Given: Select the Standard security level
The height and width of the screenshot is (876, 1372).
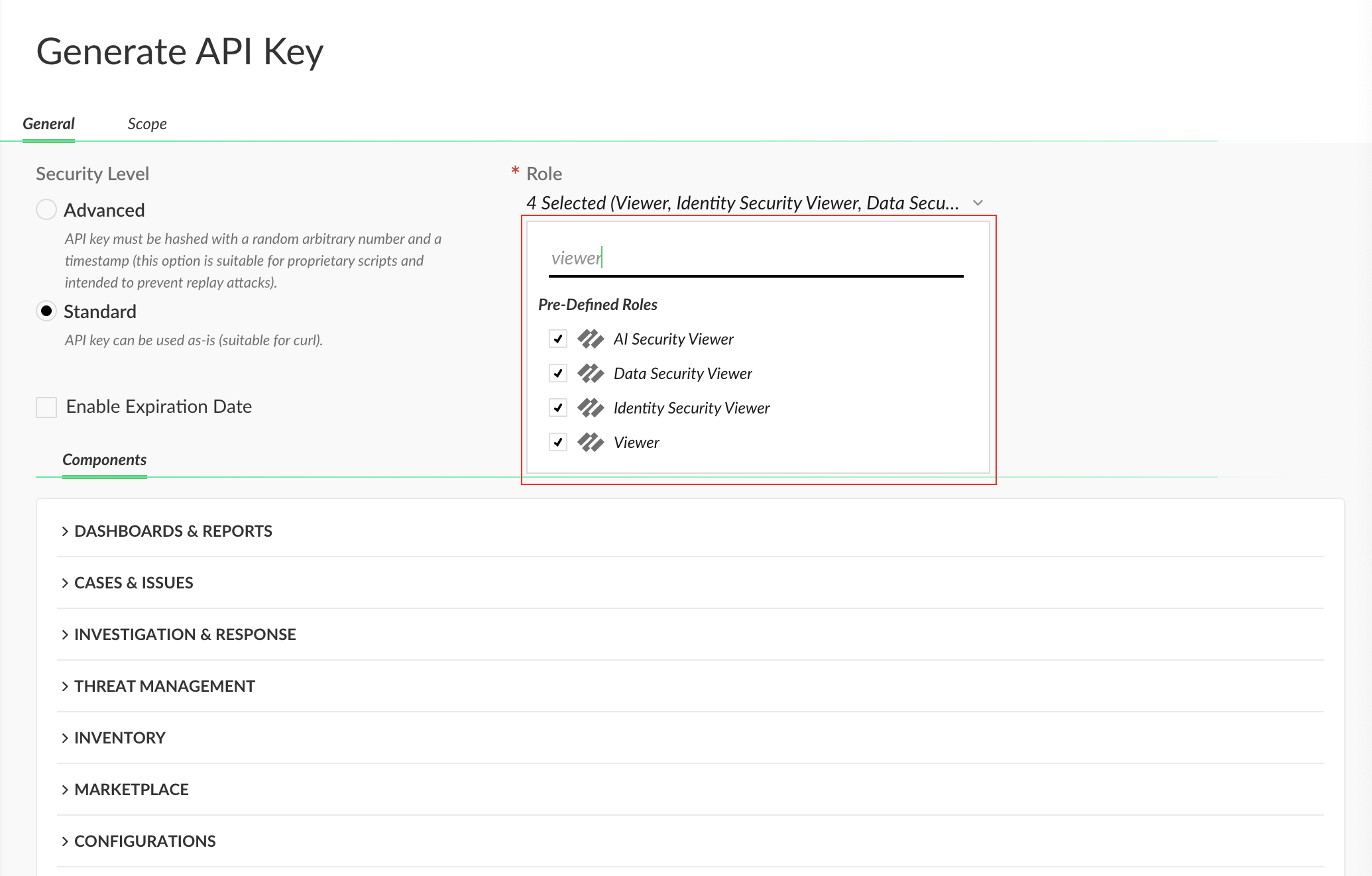Looking at the screenshot, I should [46, 311].
